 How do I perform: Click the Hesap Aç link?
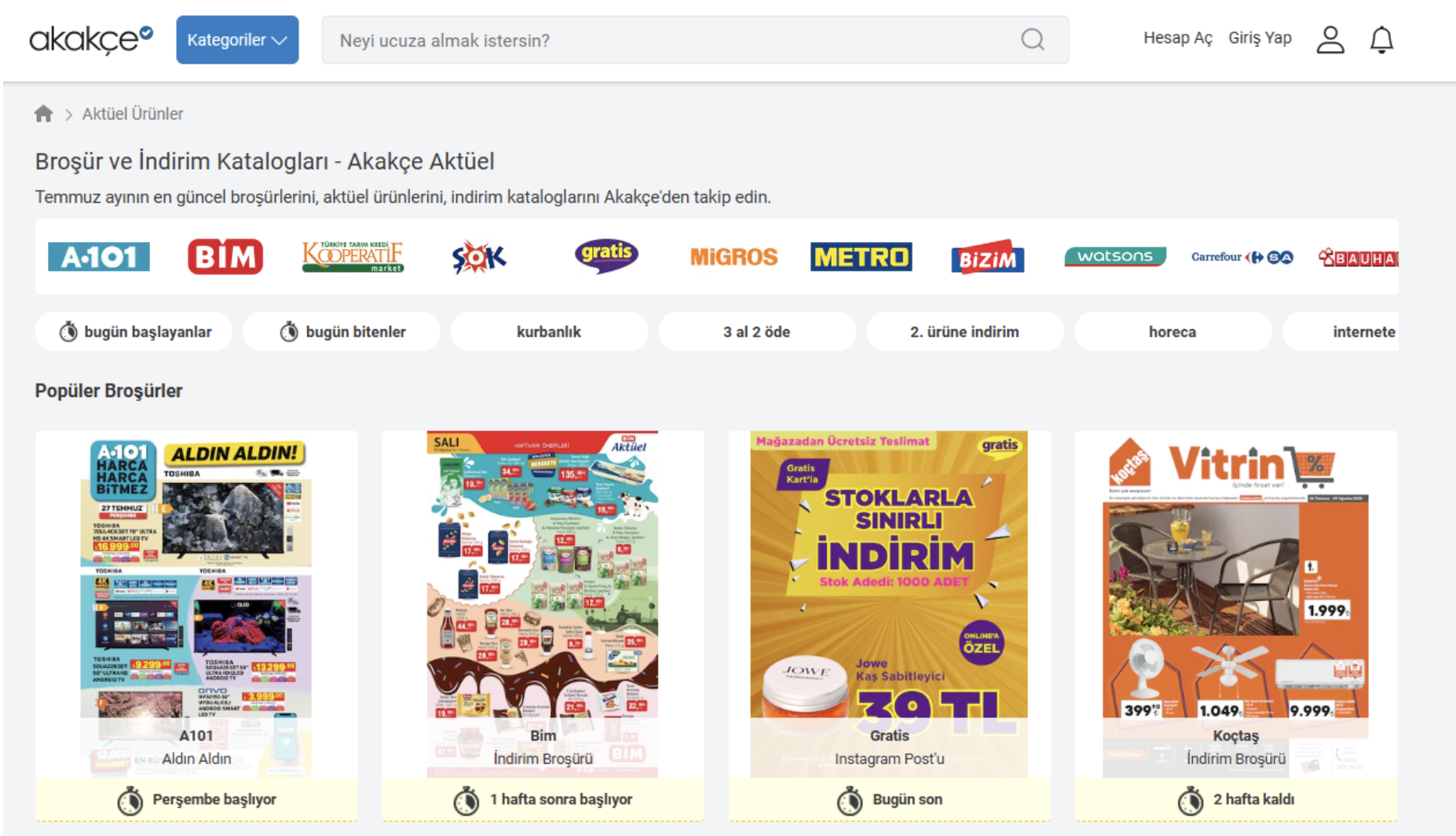[x=1177, y=38]
